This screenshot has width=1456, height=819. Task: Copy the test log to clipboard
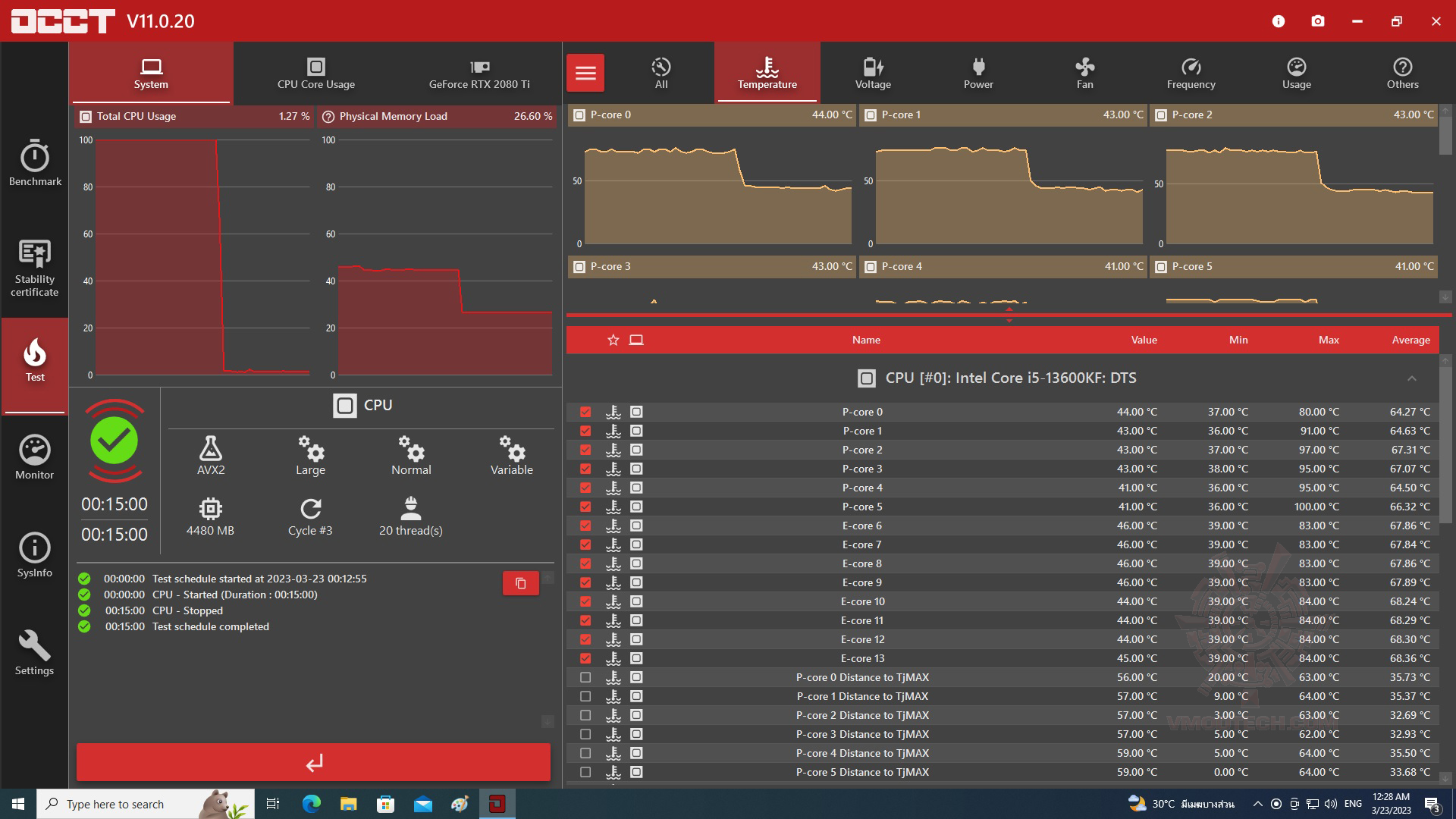pyautogui.click(x=520, y=583)
